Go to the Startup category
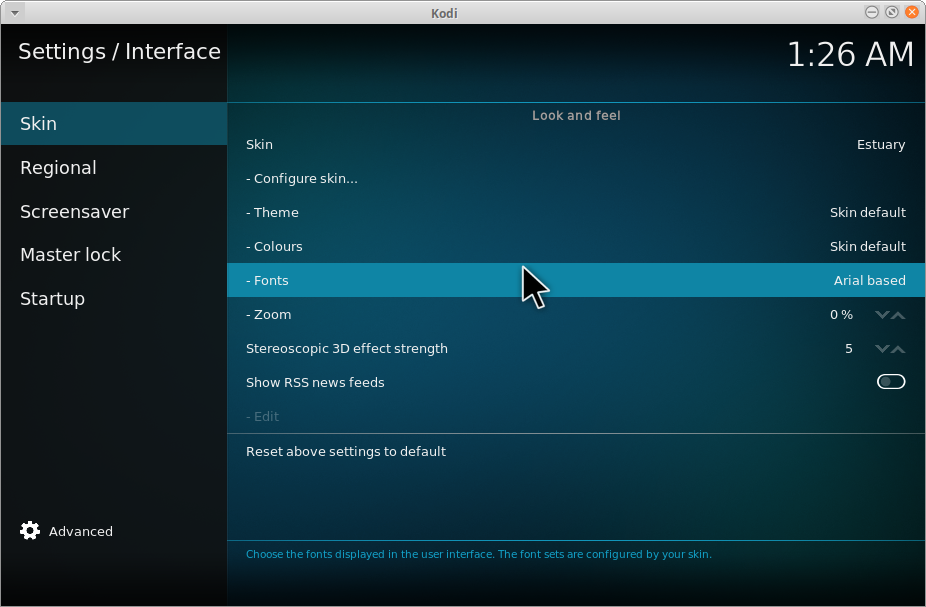Image resolution: width=926 pixels, height=607 pixels. [114, 298]
